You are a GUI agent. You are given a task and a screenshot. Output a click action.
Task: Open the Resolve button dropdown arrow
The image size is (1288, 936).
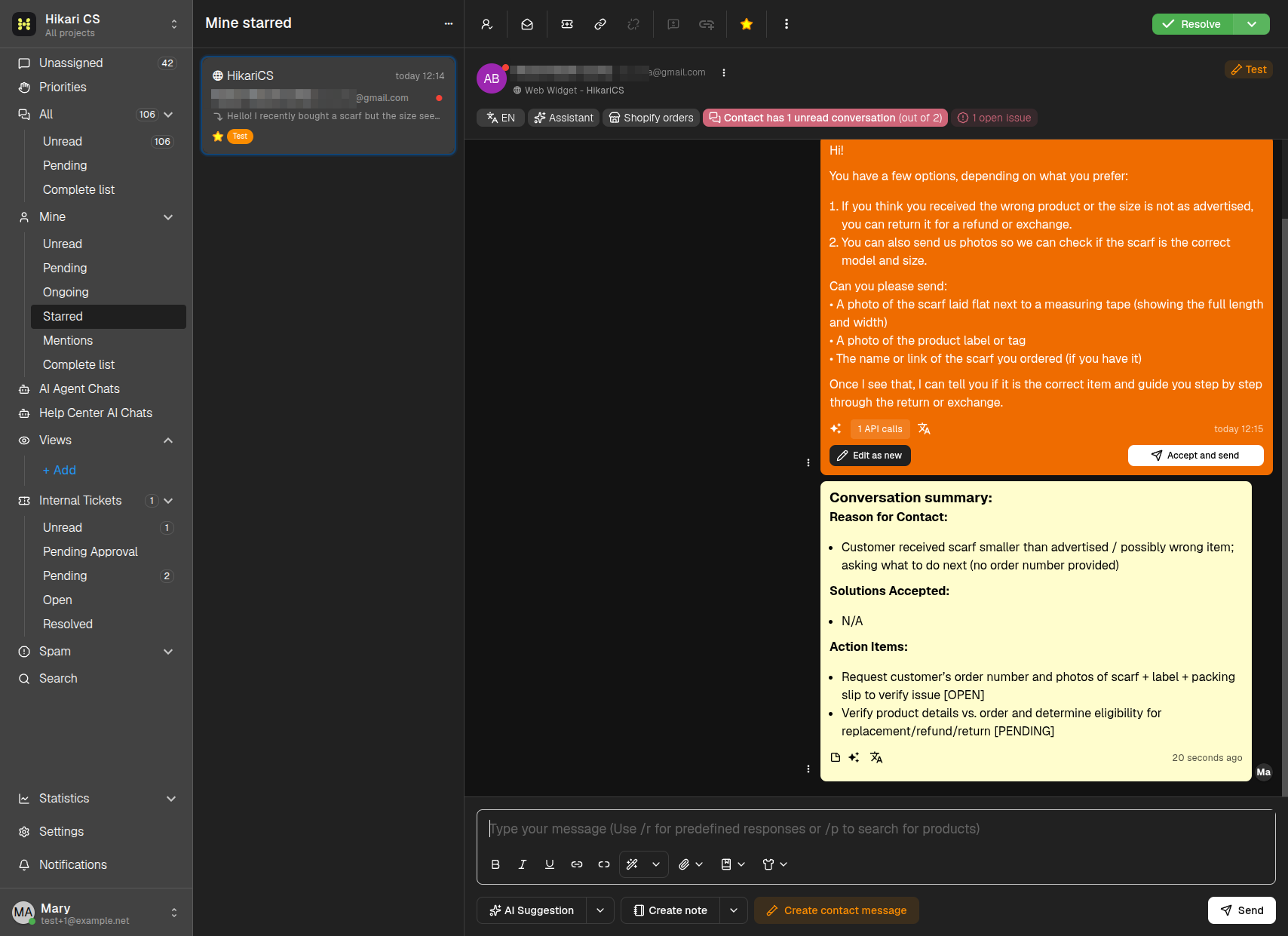point(1252,24)
